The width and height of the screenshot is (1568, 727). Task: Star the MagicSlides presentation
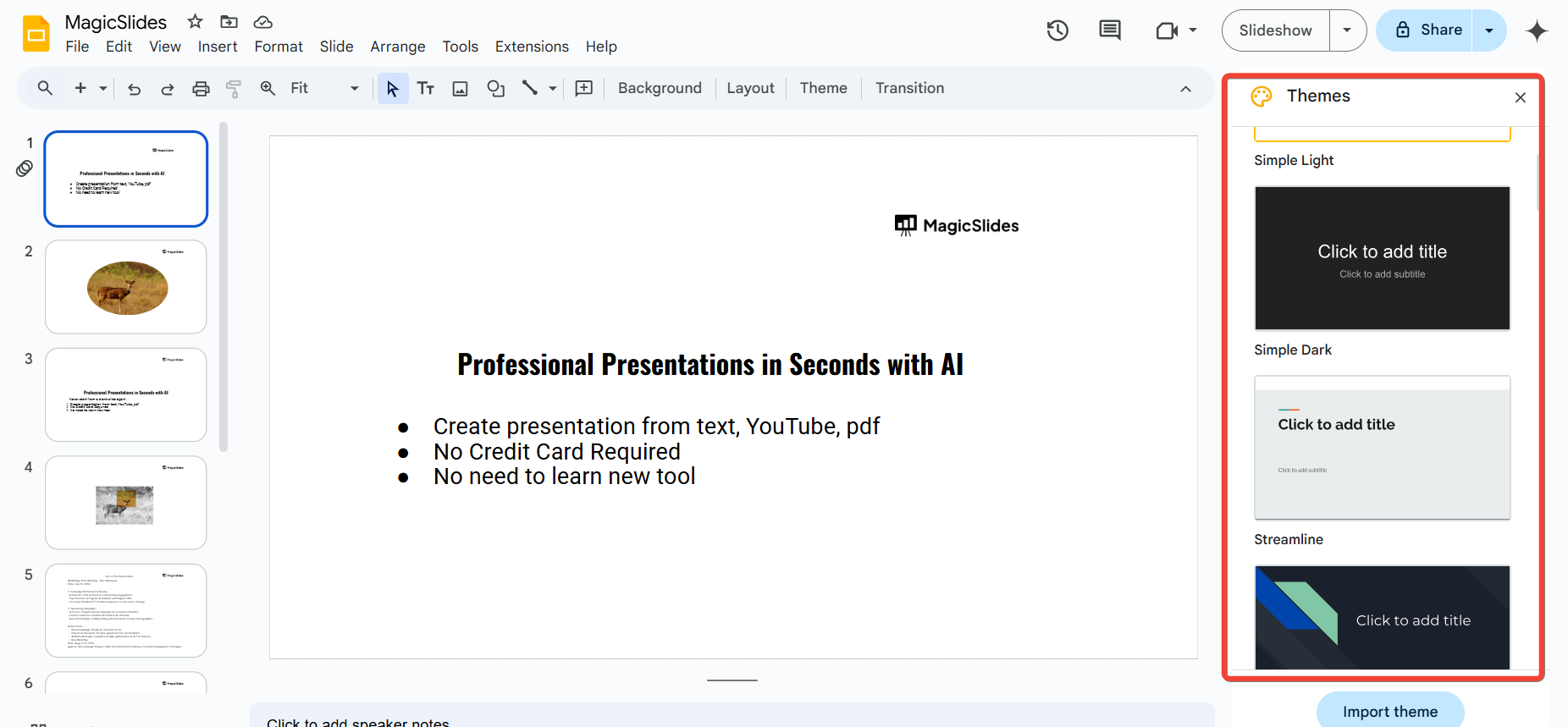[x=195, y=21]
